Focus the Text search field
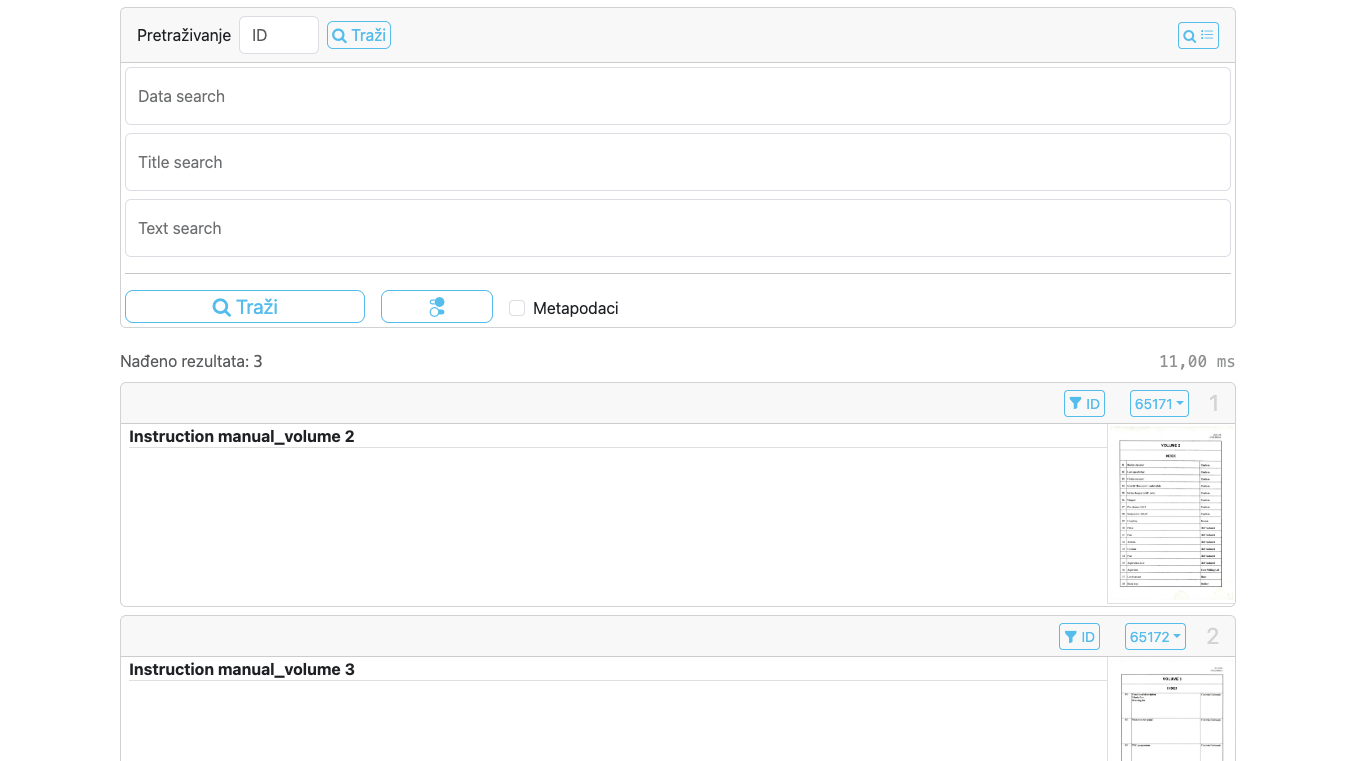Image resolution: width=1359 pixels, height=761 pixels. tap(678, 228)
